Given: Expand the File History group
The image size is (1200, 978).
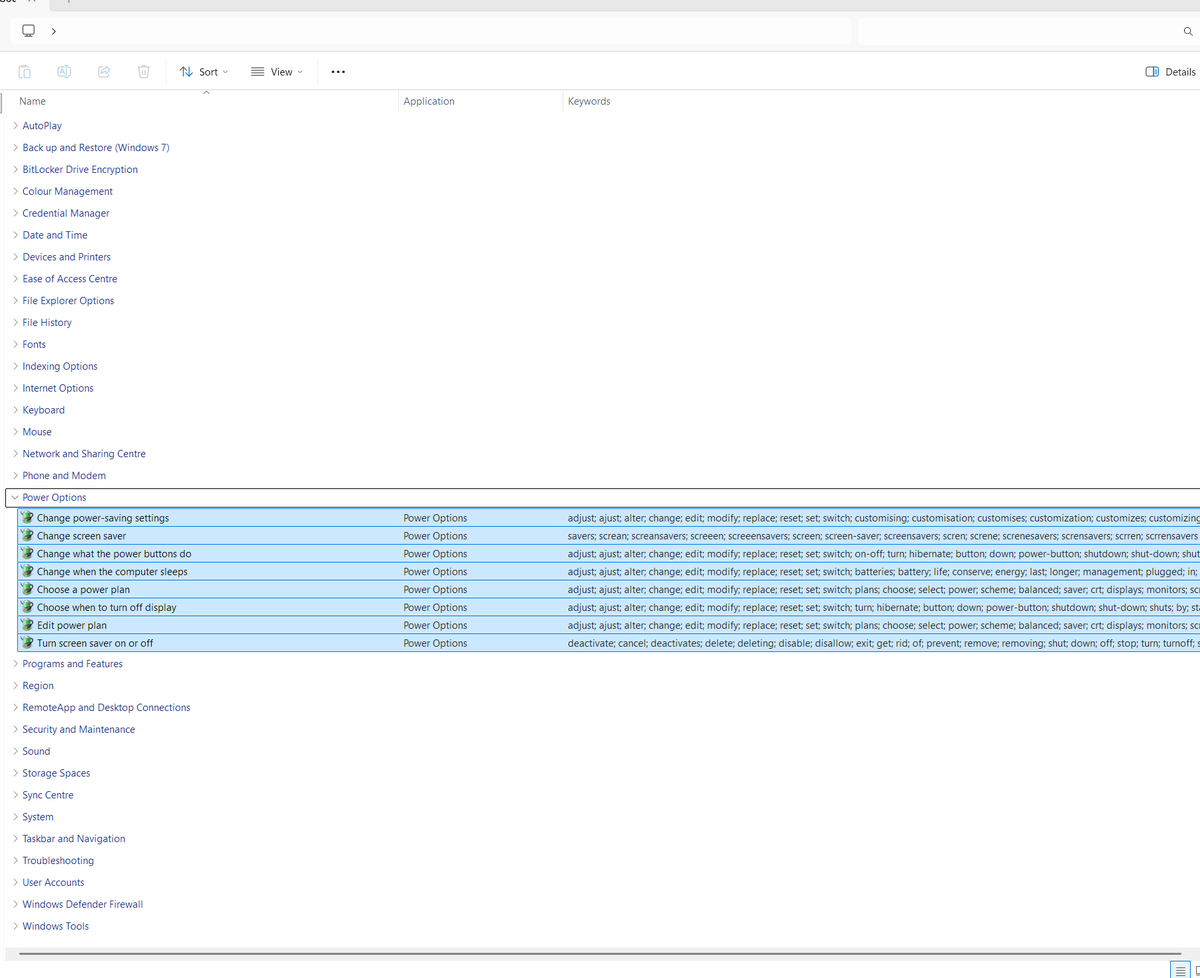Looking at the screenshot, I should click(x=15, y=323).
